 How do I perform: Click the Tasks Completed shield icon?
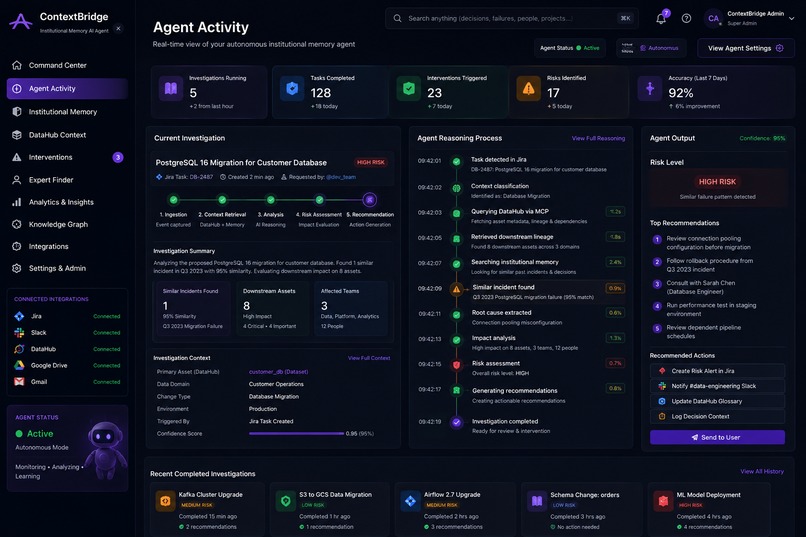[292, 89]
